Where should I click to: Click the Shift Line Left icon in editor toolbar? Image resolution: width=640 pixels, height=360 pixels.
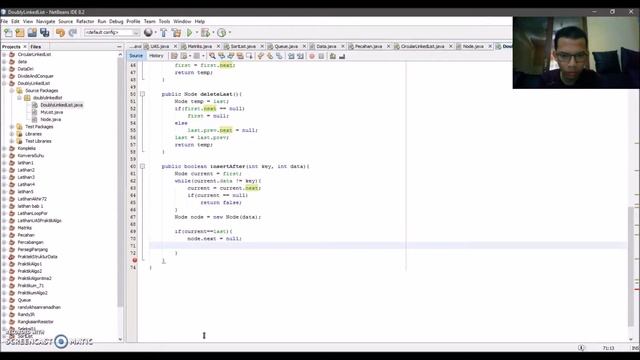click(291, 56)
